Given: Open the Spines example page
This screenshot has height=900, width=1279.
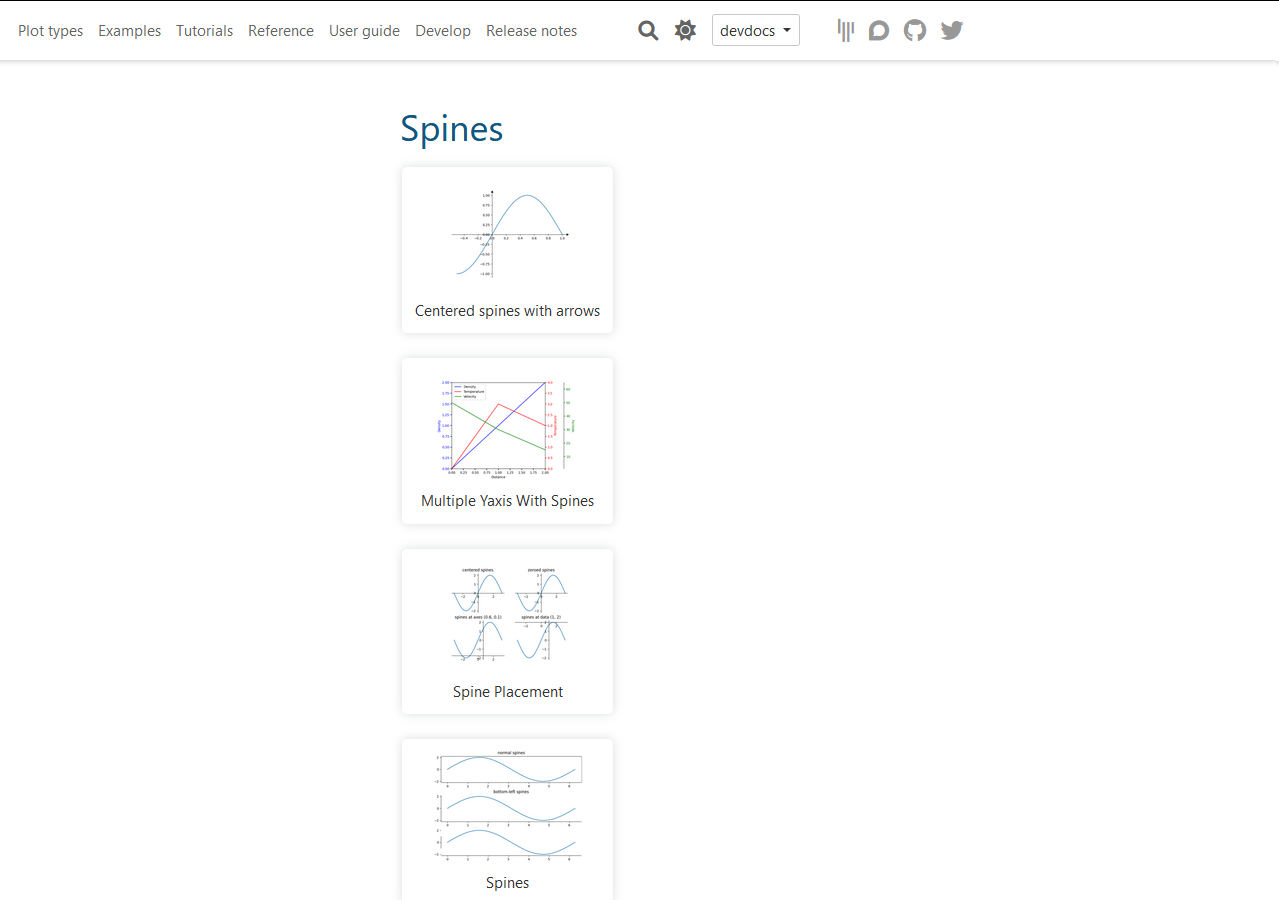Looking at the screenshot, I should click(x=507, y=882).
